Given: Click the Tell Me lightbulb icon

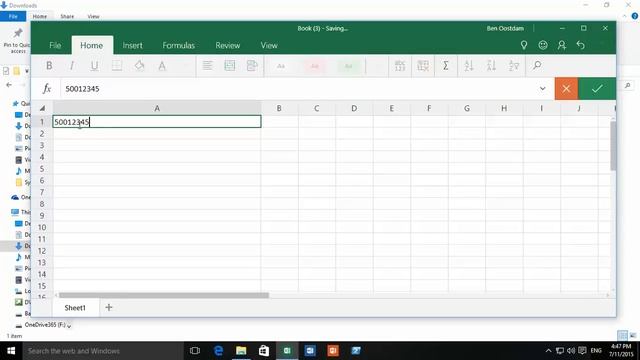Looking at the screenshot, I should [x=524, y=45].
